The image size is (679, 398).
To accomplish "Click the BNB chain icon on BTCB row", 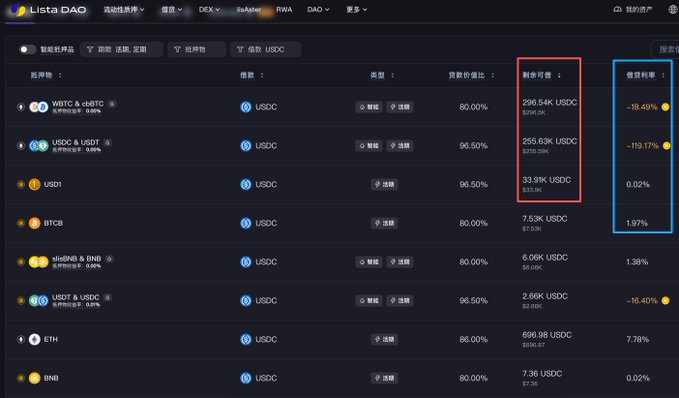I will (x=20, y=223).
